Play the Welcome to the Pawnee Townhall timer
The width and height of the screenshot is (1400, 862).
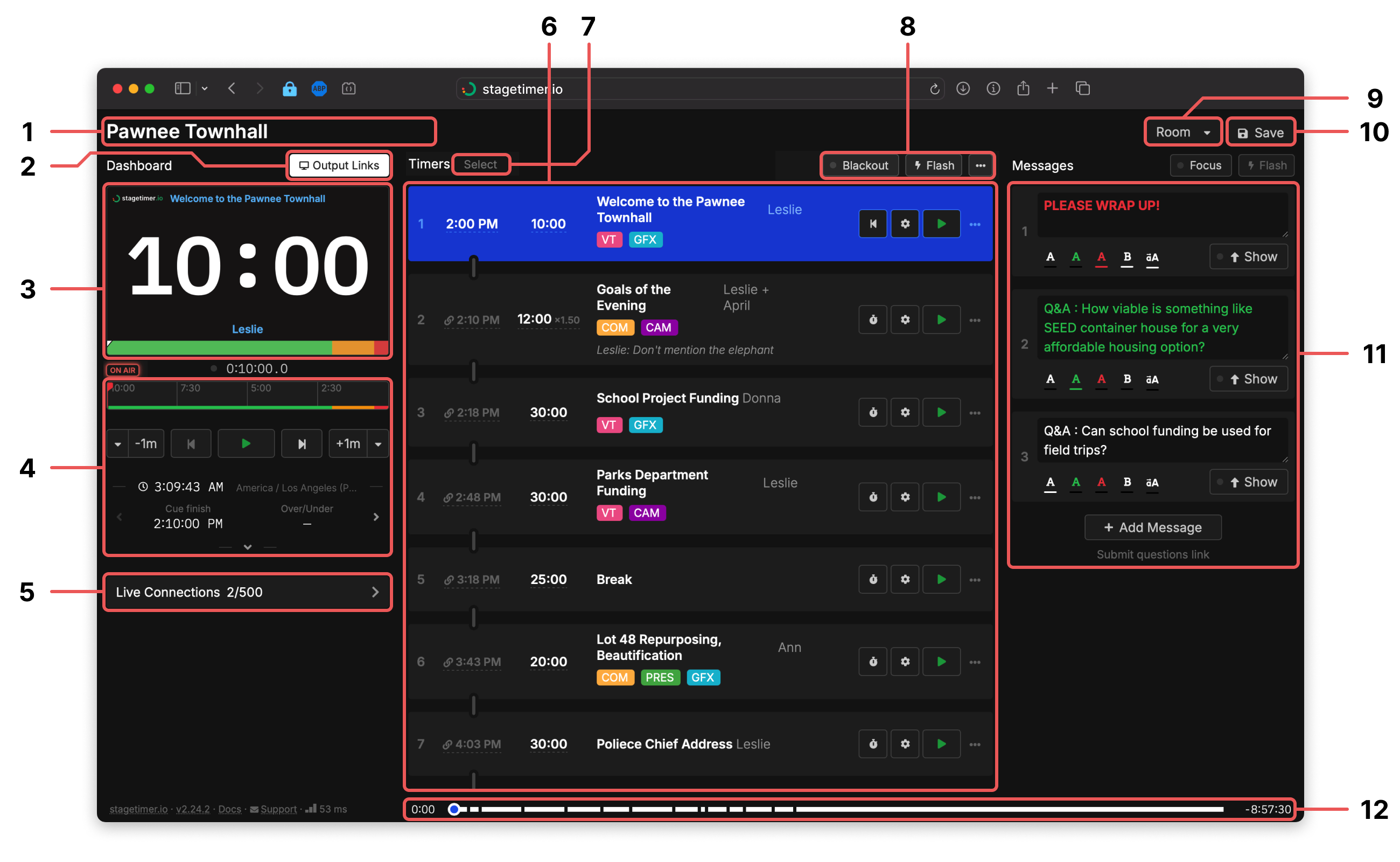click(940, 224)
